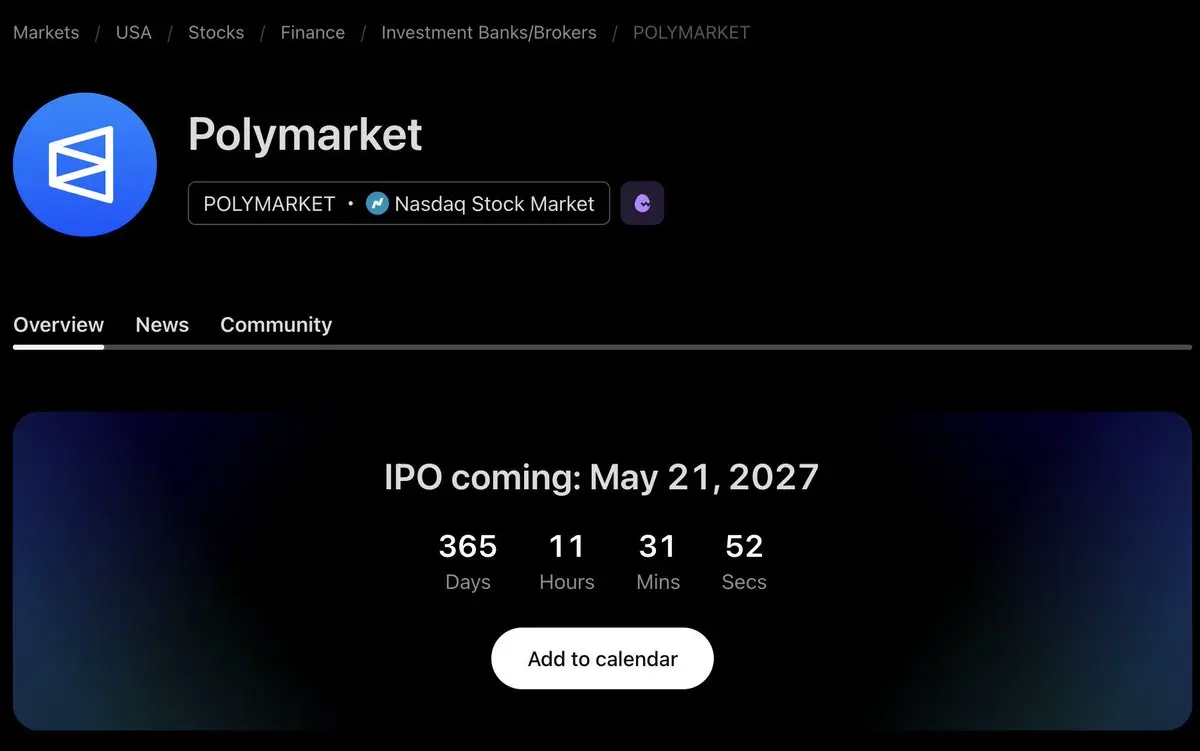Screen dimensions: 1200x751
Task: Open the Investment Banks/Brokers breadcrumb
Action: pyautogui.click(x=489, y=32)
